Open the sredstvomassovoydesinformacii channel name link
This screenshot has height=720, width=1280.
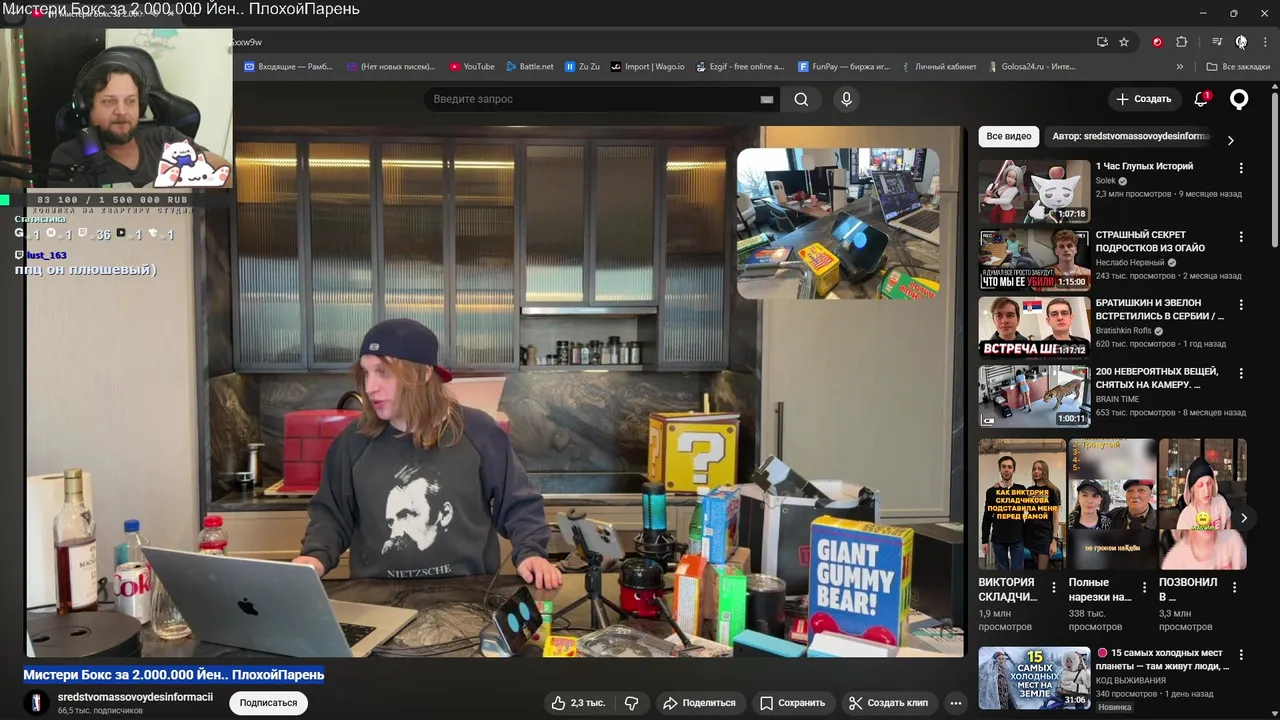135,697
